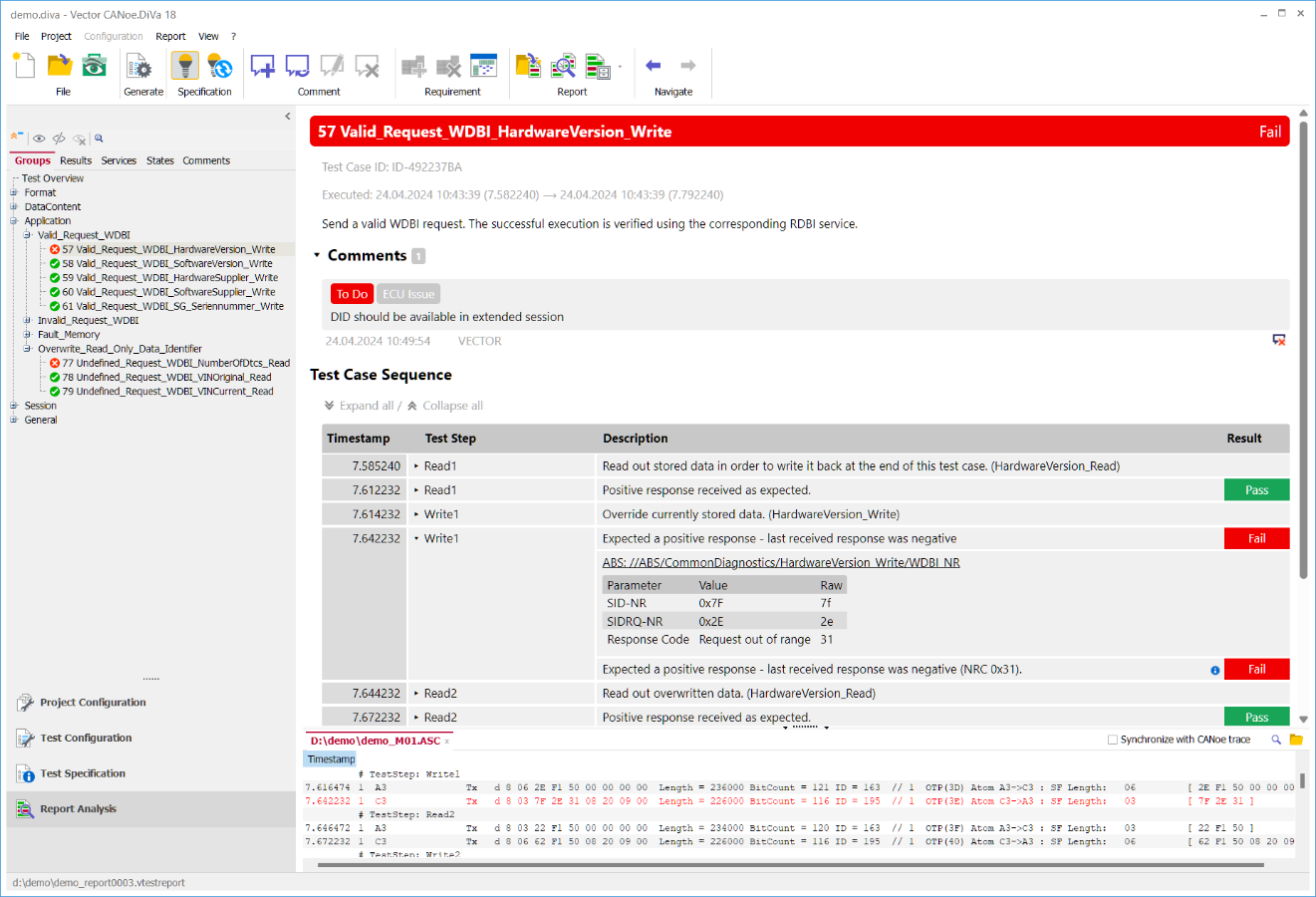Click the report magnifier search icon

tap(563, 66)
